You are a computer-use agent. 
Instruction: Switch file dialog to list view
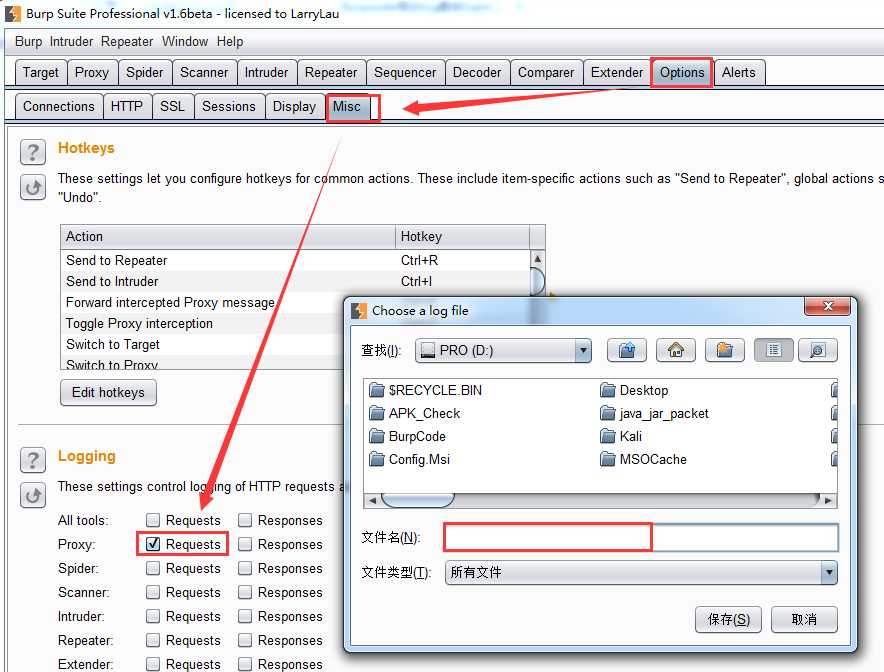(774, 350)
